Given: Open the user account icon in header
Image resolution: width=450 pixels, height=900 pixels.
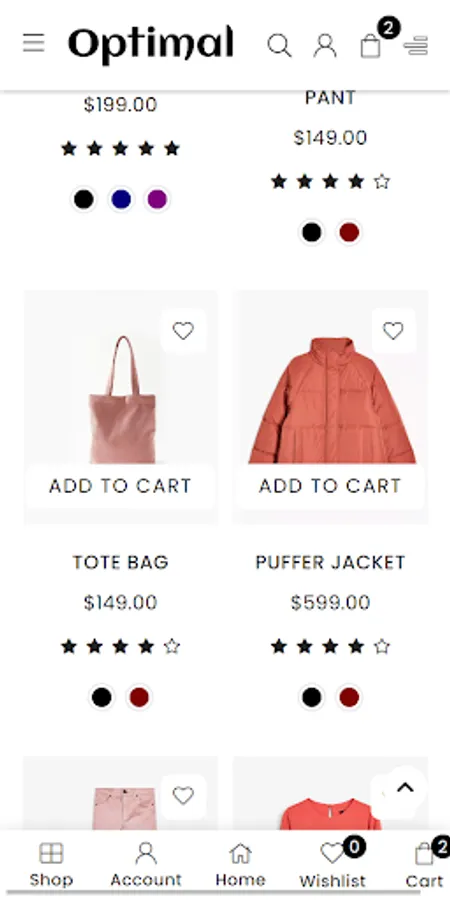Looking at the screenshot, I should tap(325, 45).
